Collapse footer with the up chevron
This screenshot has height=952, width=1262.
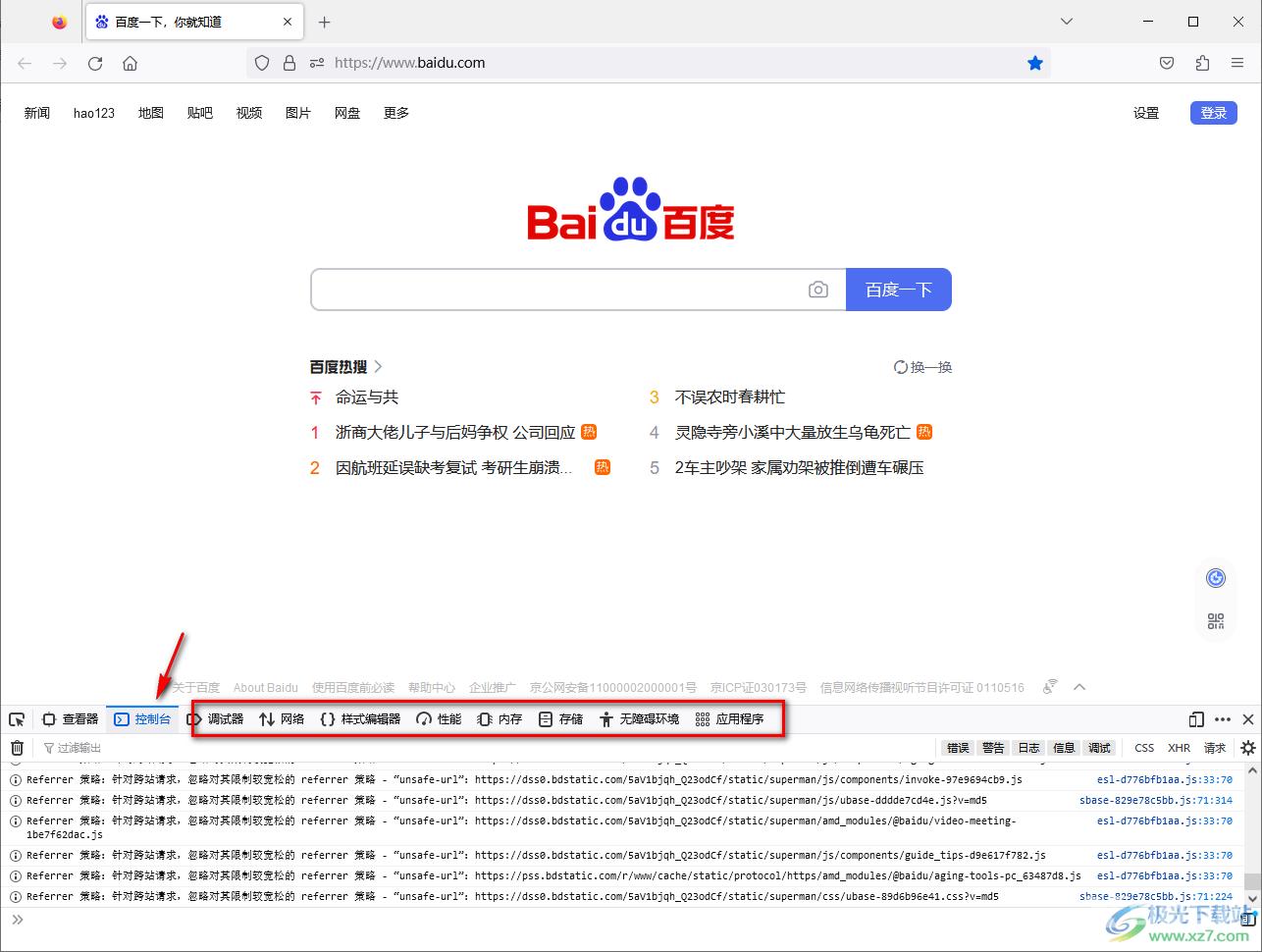[1079, 687]
